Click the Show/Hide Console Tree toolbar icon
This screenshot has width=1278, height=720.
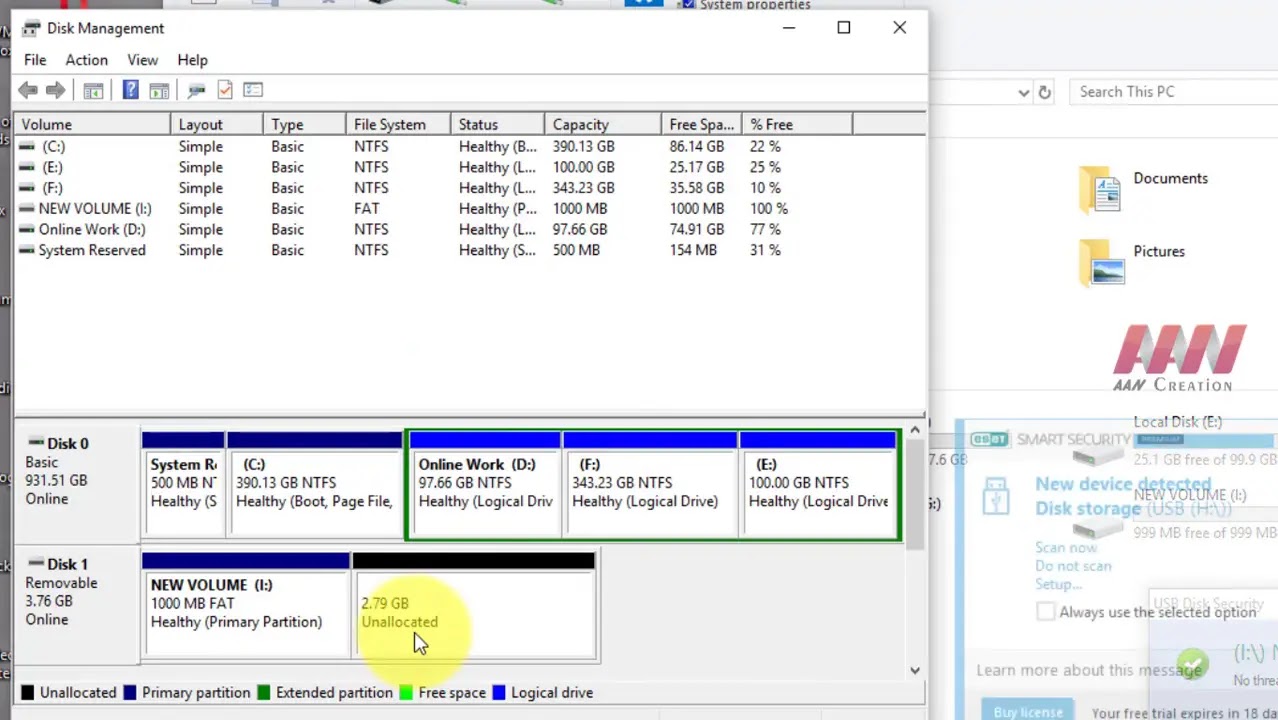93,91
